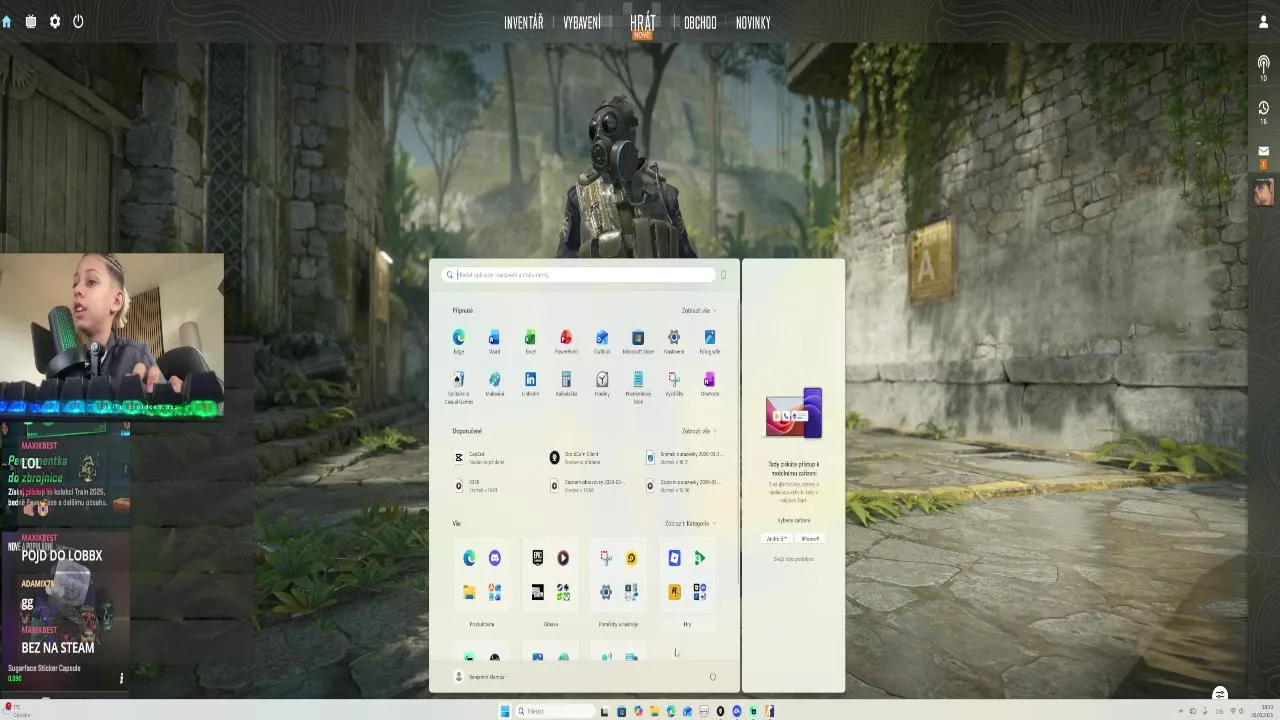This screenshot has width=1280, height=720.
Task: Open Zobrazit Kategorie view dropdown
Action: pyautogui.click(x=690, y=523)
